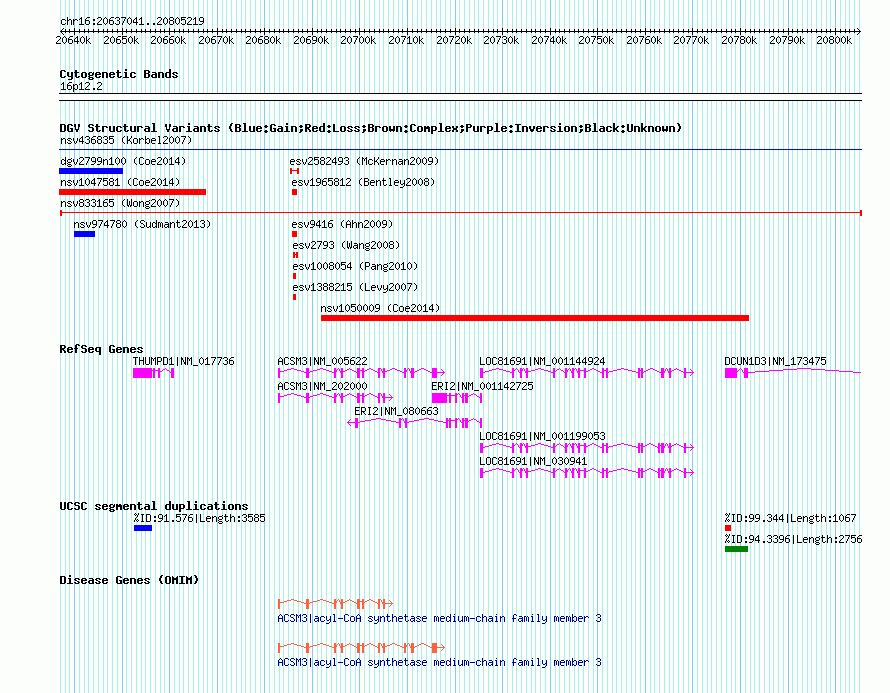Open variant label esv1965812 (Bentley2008)
Screen dimensions: 890x693
pos(363,182)
